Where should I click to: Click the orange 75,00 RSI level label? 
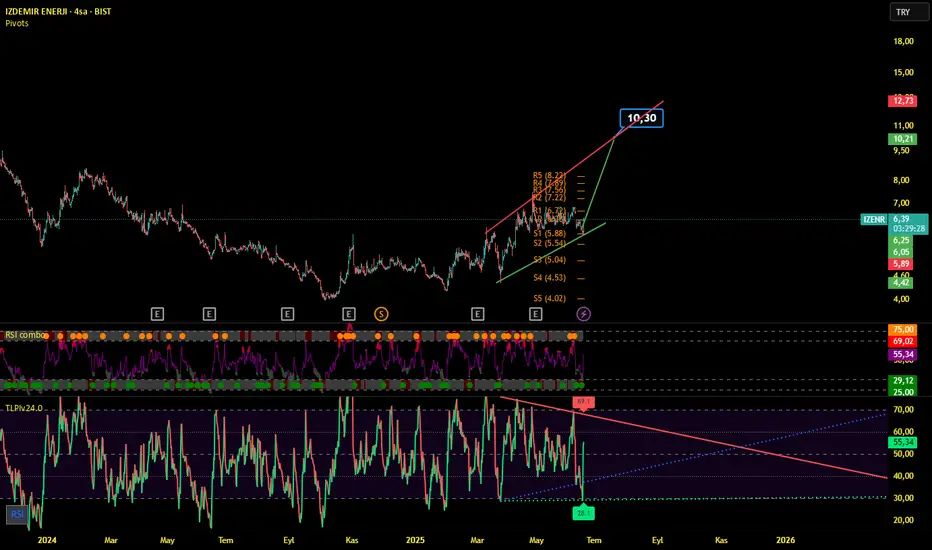coord(902,329)
